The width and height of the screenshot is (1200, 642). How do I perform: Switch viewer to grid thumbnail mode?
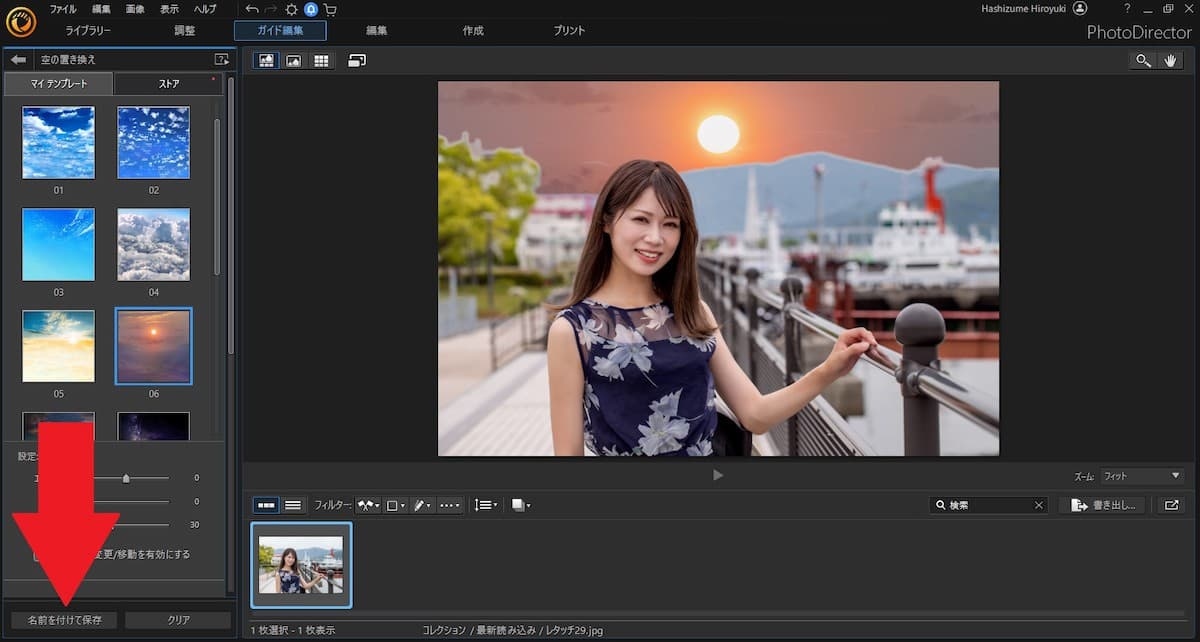click(x=321, y=61)
